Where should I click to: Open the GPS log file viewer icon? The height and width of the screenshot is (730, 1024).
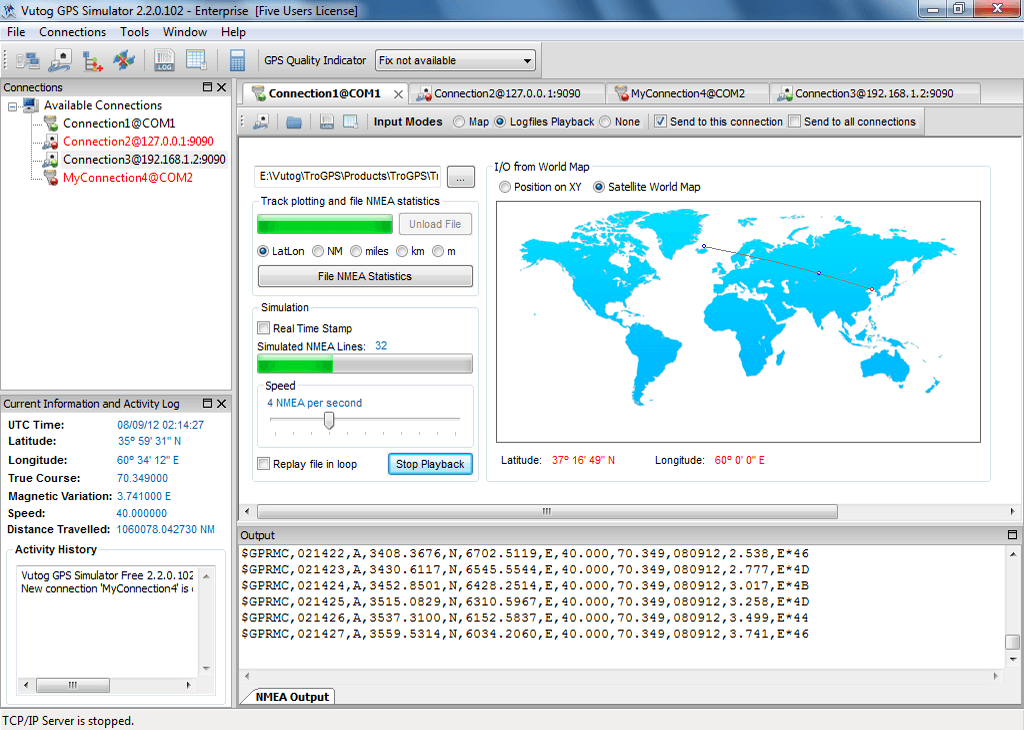164,59
